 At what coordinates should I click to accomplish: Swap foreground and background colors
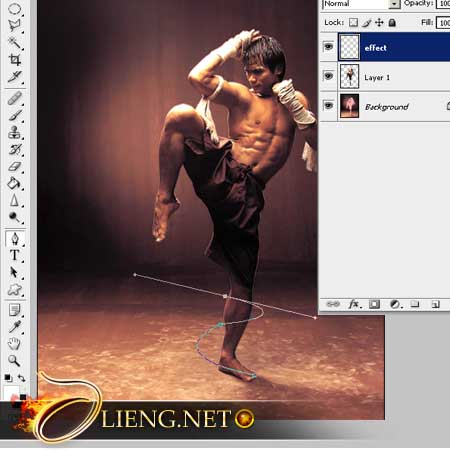[22, 378]
